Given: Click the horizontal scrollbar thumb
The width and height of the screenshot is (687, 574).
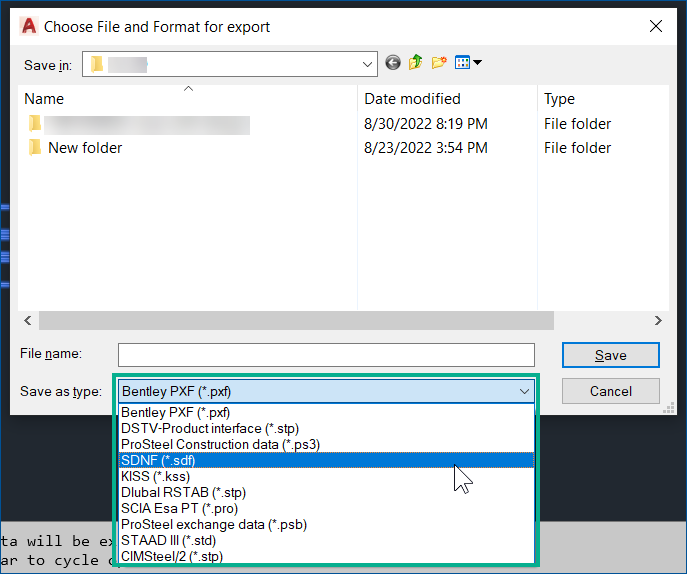Looking at the screenshot, I should pyautogui.click(x=296, y=320).
